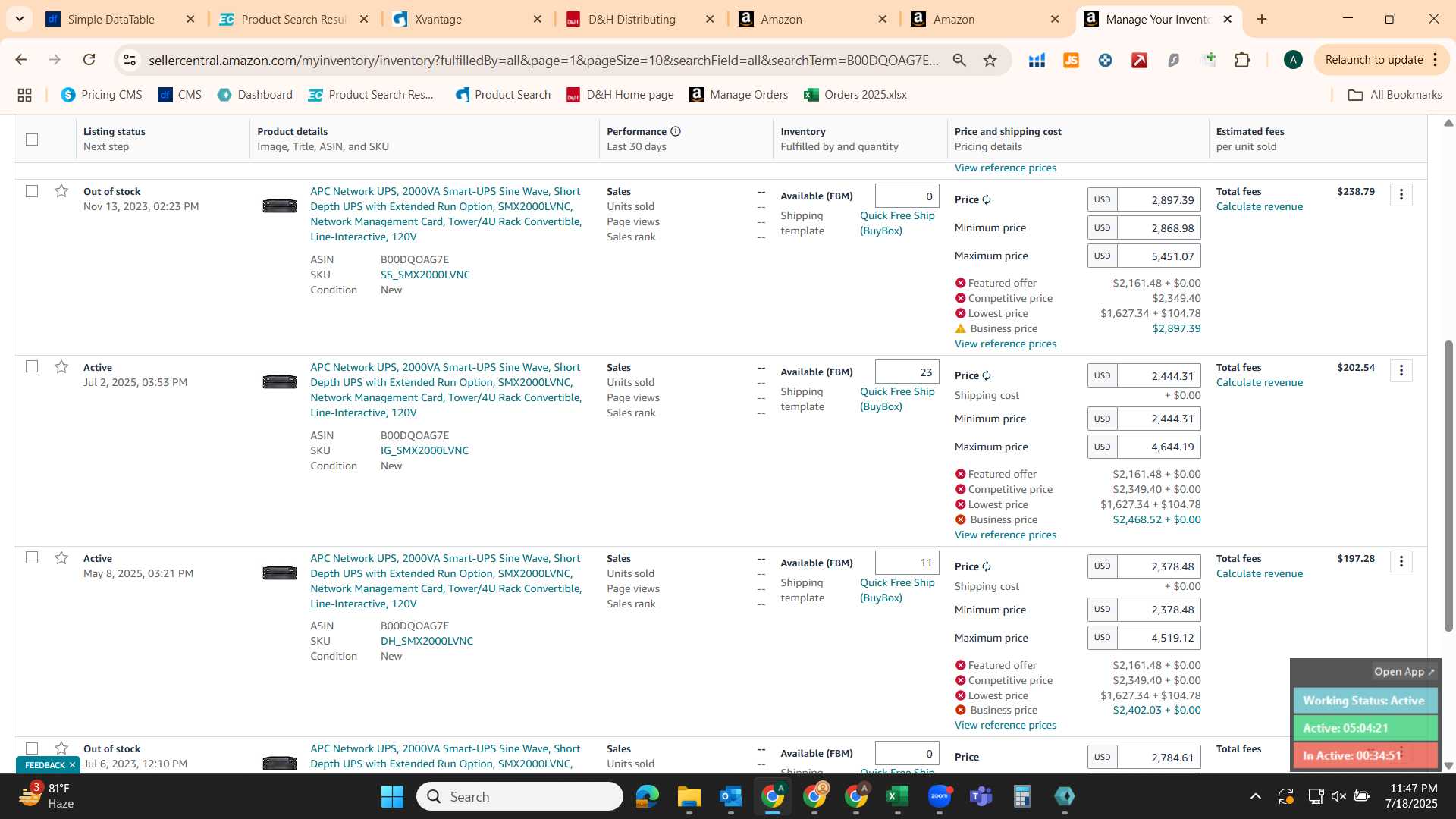
Task: Open File Explorer from the taskbar
Action: [x=689, y=796]
